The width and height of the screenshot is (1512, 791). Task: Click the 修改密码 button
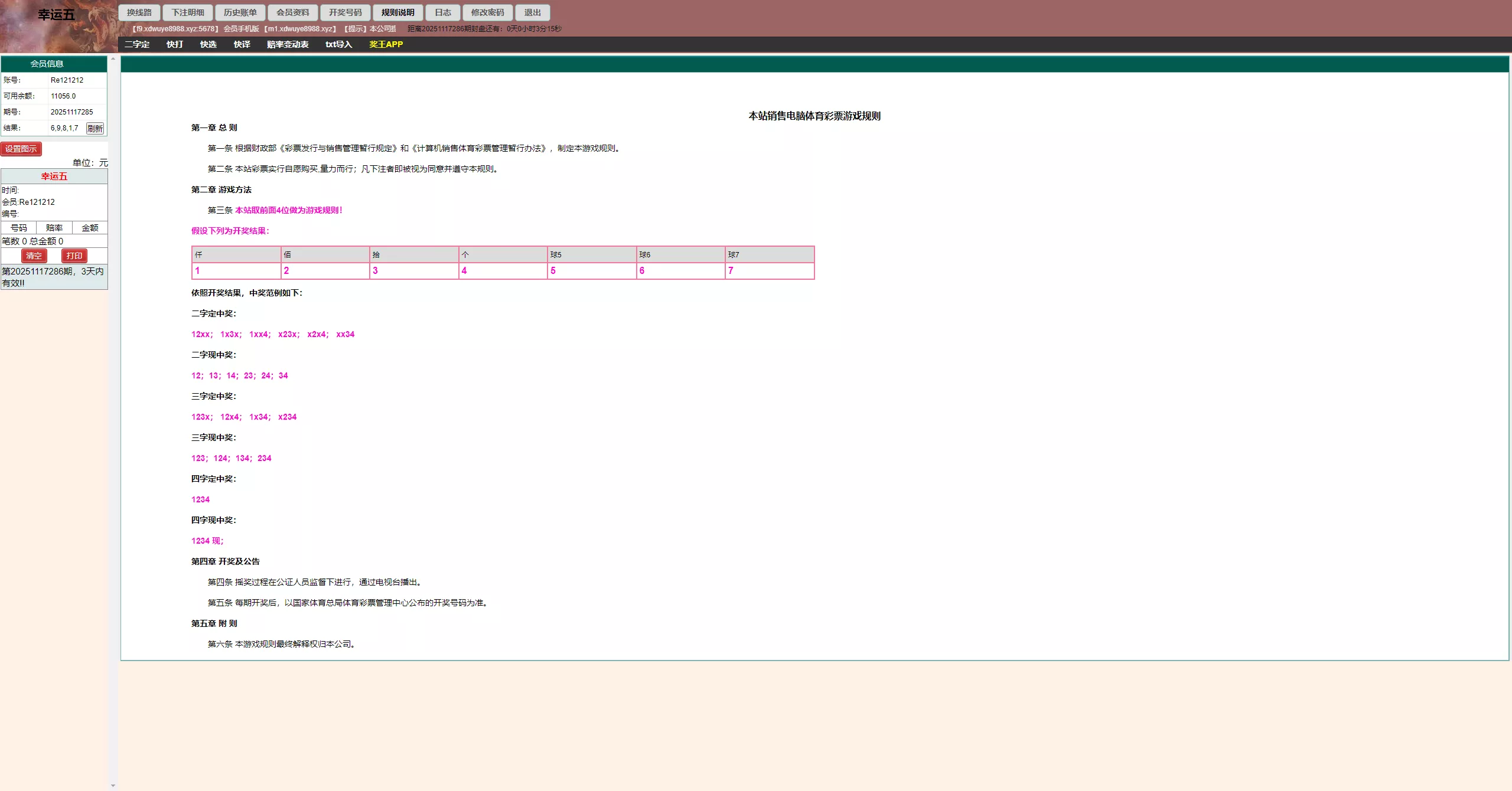tap(487, 12)
